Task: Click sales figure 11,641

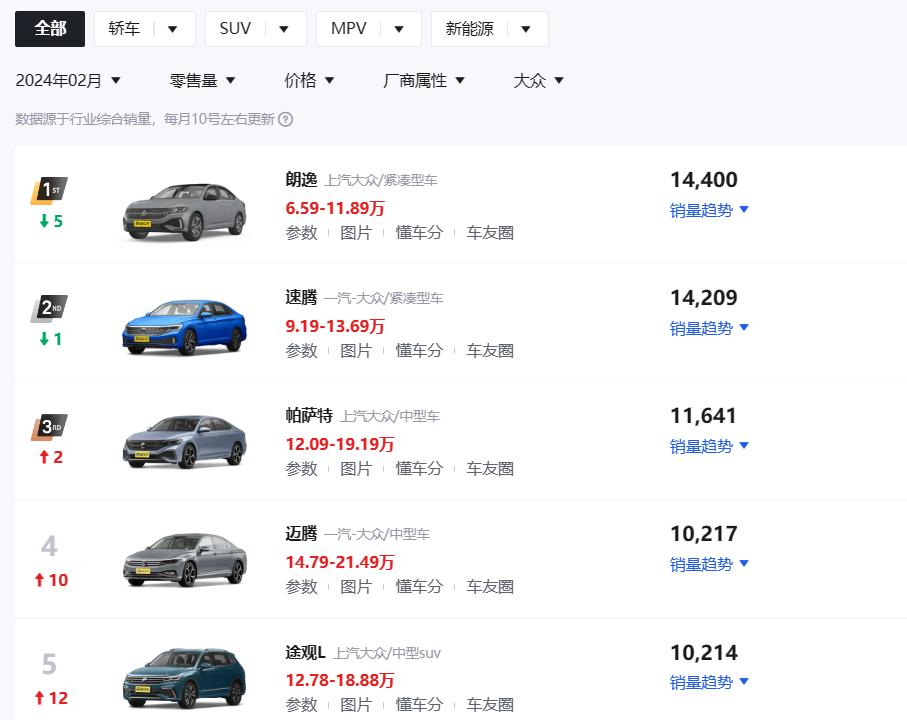Action: [x=703, y=416]
